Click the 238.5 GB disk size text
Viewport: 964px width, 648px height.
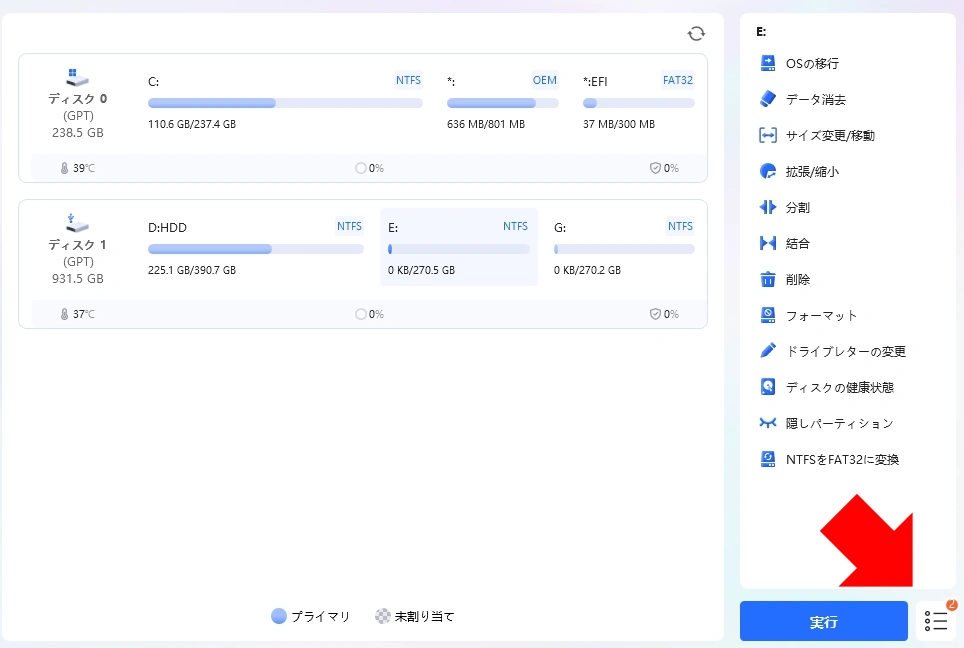click(77, 133)
